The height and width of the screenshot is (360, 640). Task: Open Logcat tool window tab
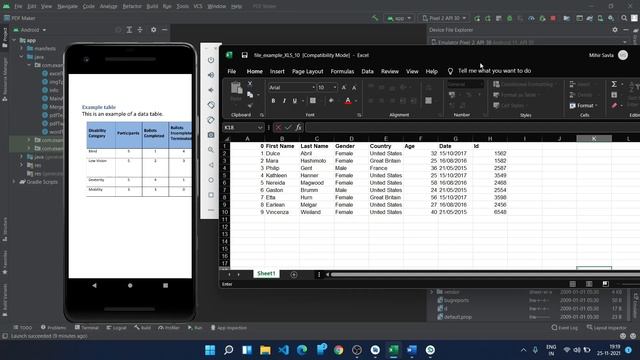point(116,328)
